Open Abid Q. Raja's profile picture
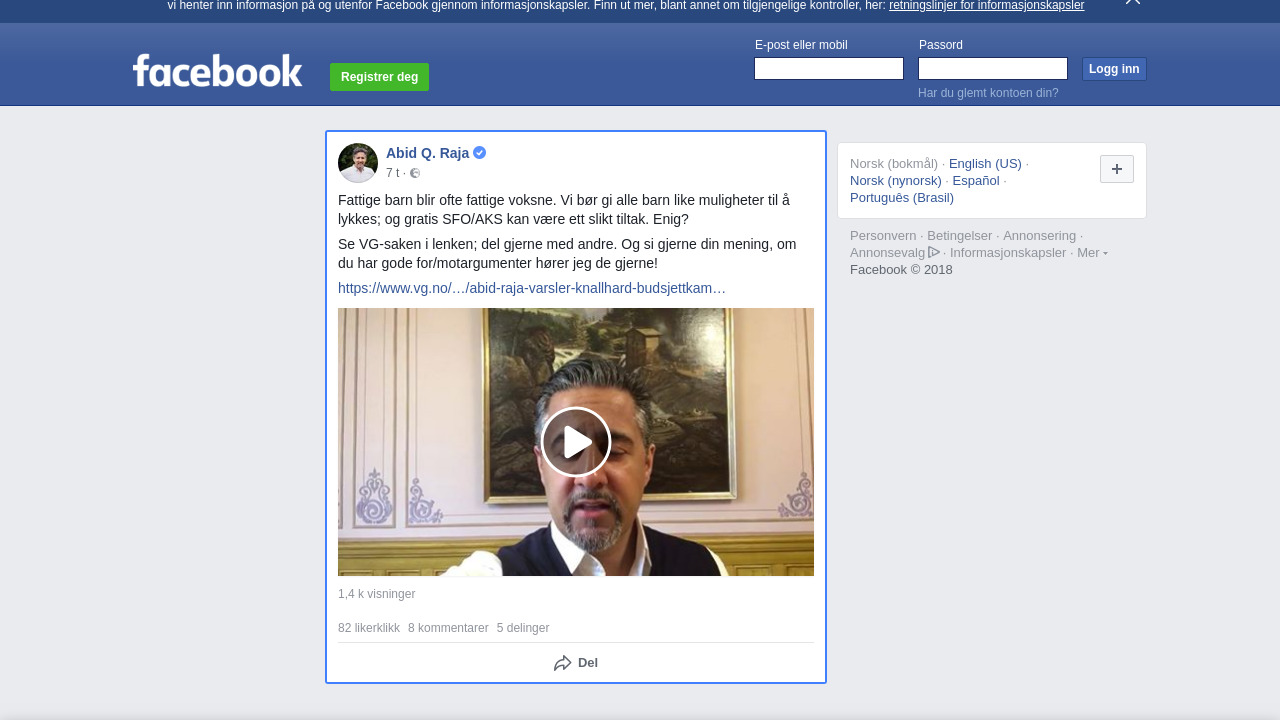 tap(358, 163)
